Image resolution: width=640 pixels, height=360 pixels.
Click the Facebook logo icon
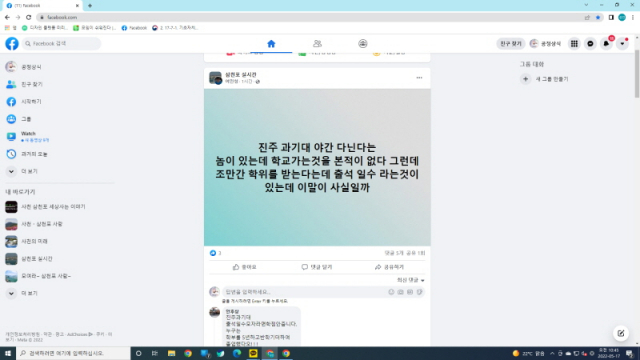(12, 44)
